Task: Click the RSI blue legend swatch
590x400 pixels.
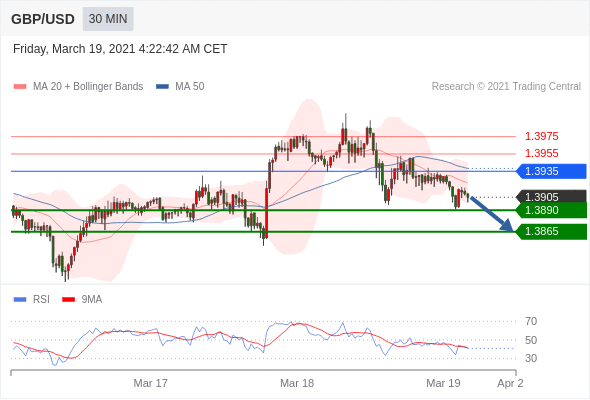Action: tap(20, 300)
